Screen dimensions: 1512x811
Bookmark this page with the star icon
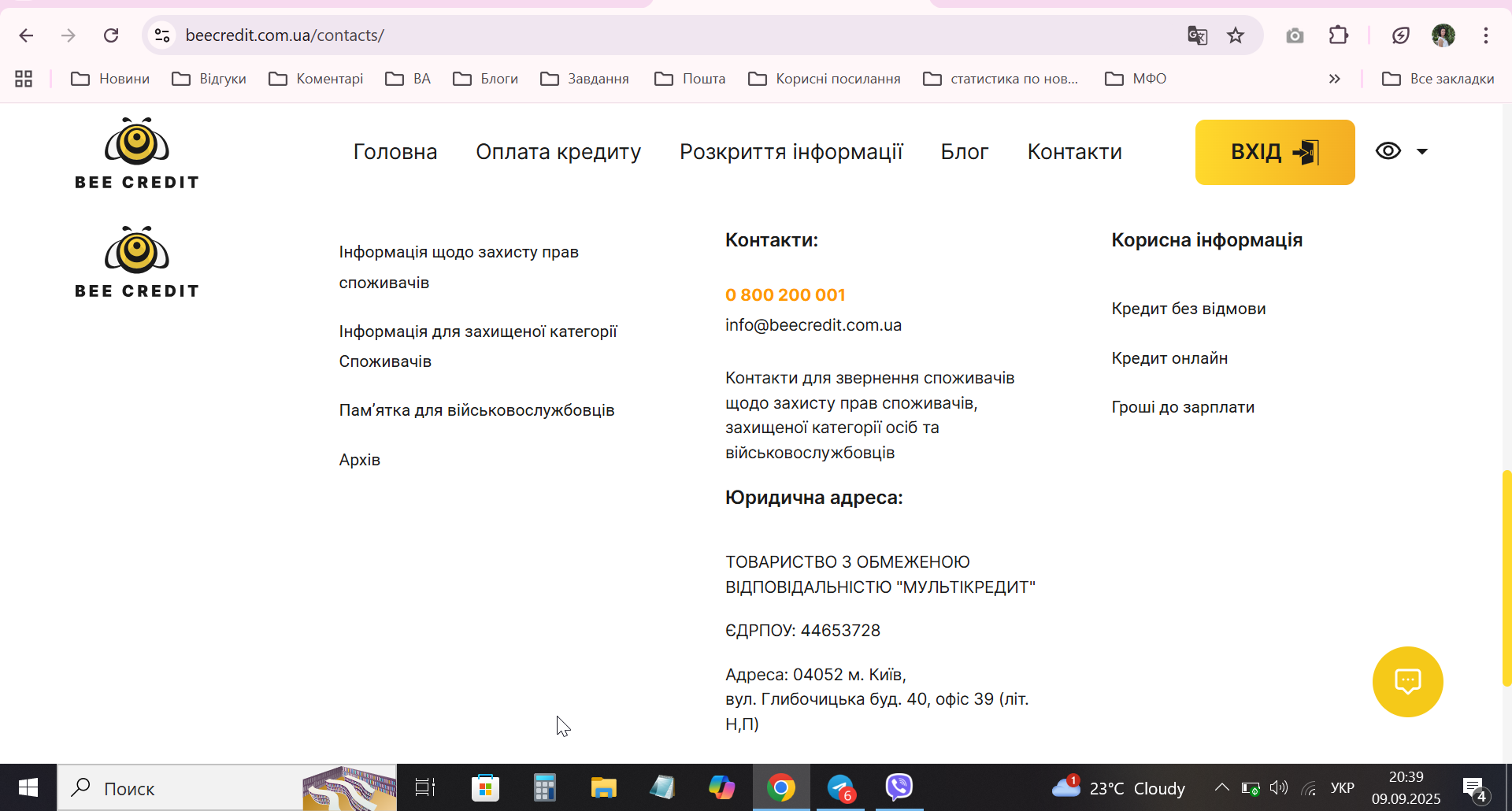point(1236,35)
